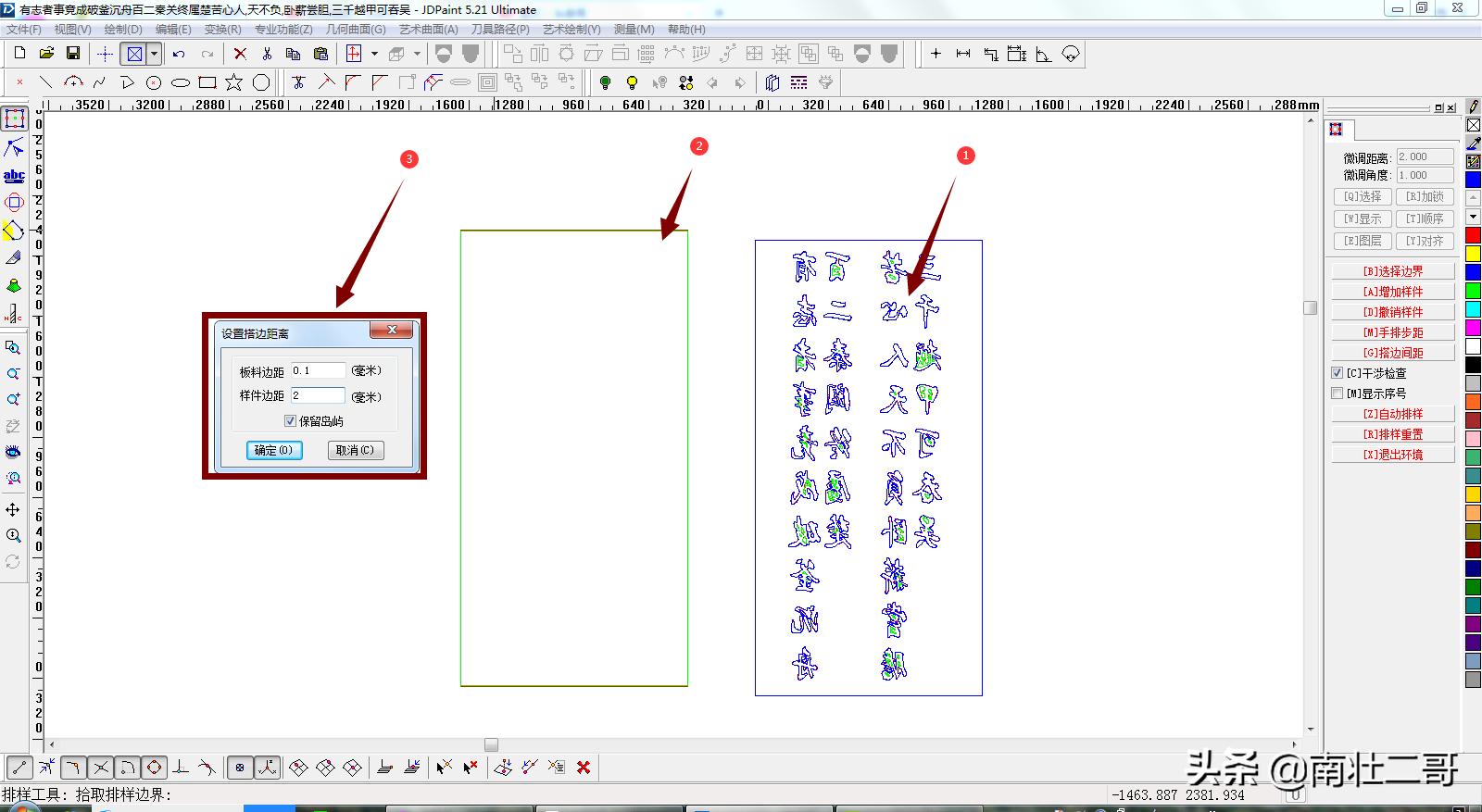Toggle the 保留岛屿 checkbox
Image resolution: width=1482 pixels, height=812 pixels.
coord(291,421)
